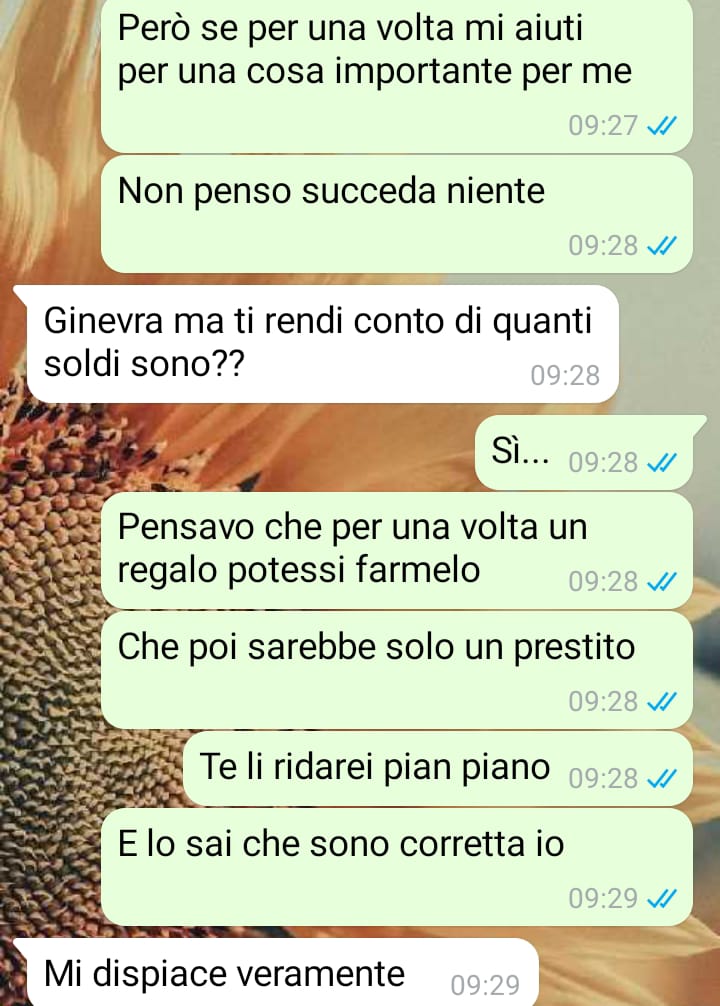Select the 'Mi dispiace veramente' message

pos(276,973)
